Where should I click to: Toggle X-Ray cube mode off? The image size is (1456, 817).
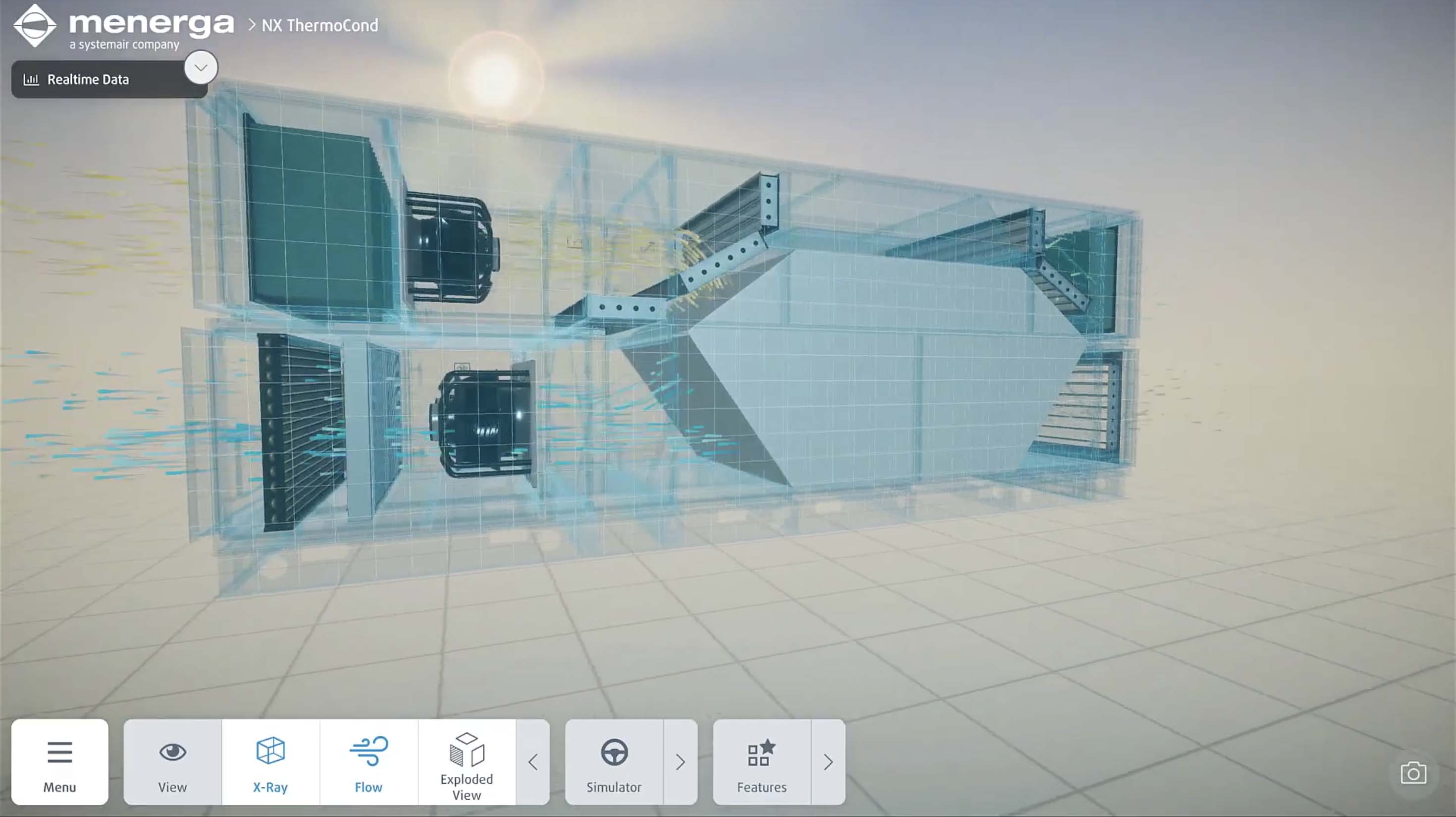[270, 761]
